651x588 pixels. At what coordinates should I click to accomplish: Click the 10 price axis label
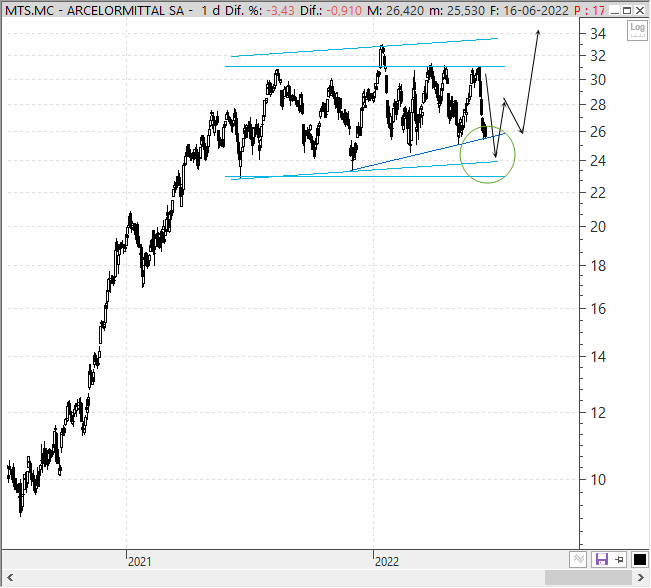tap(598, 480)
